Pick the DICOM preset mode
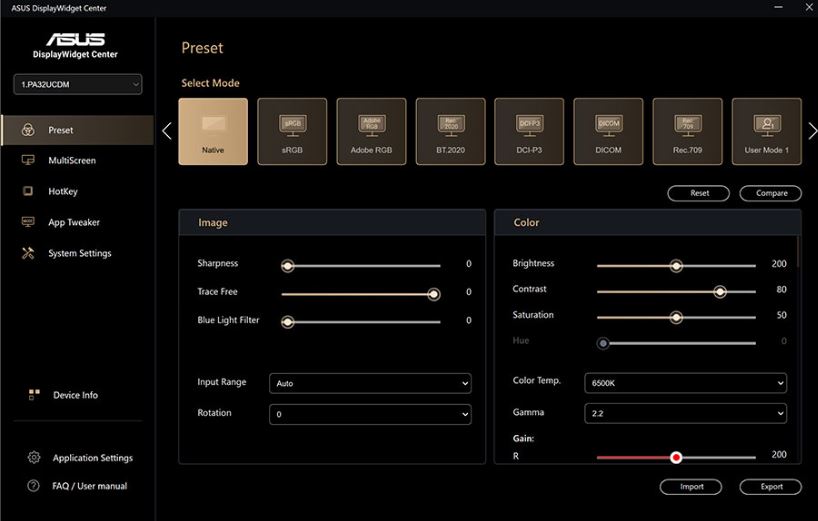Screen dimensions: 818x521 tap(608, 131)
